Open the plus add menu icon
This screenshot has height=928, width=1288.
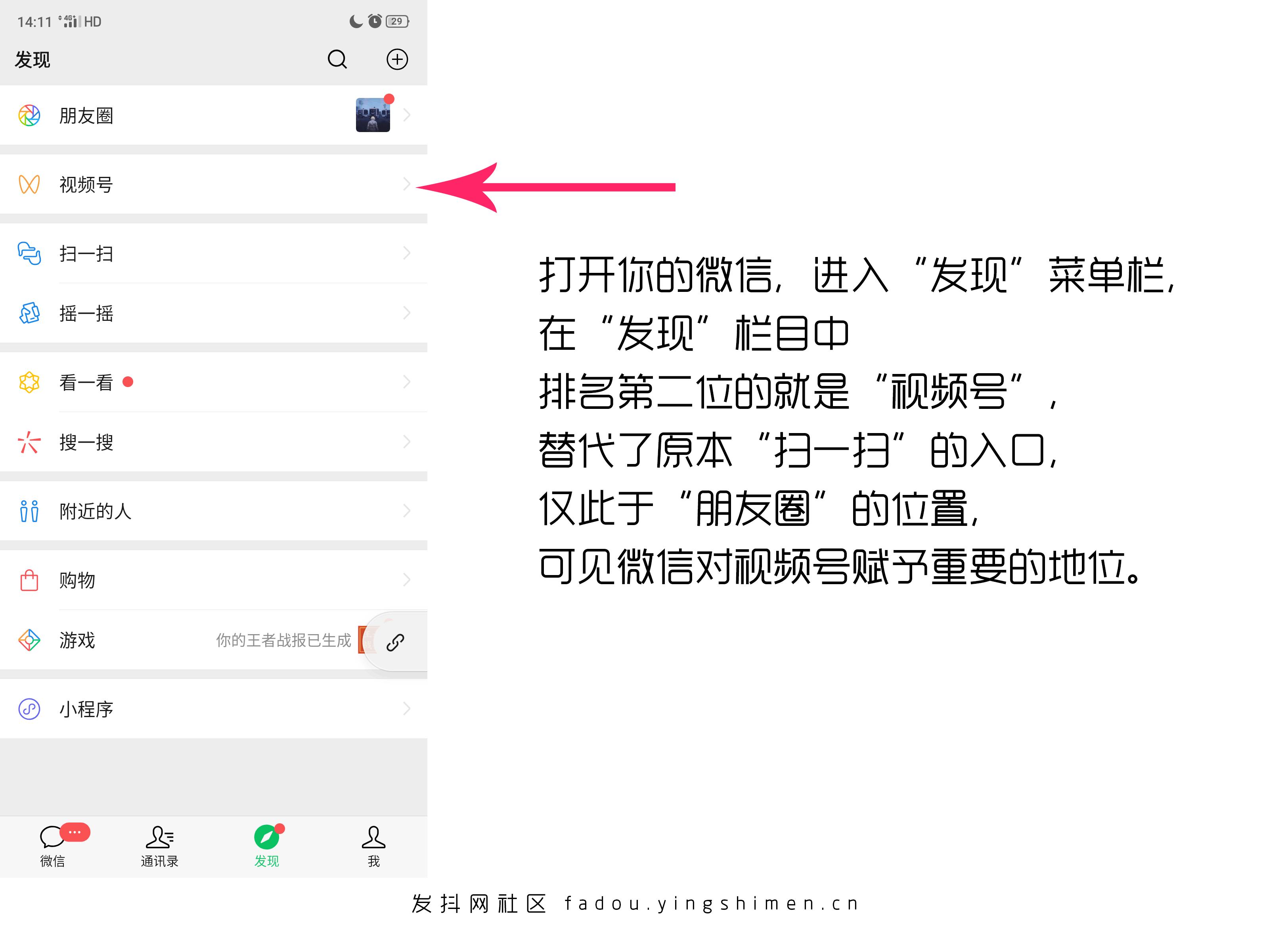tap(397, 59)
